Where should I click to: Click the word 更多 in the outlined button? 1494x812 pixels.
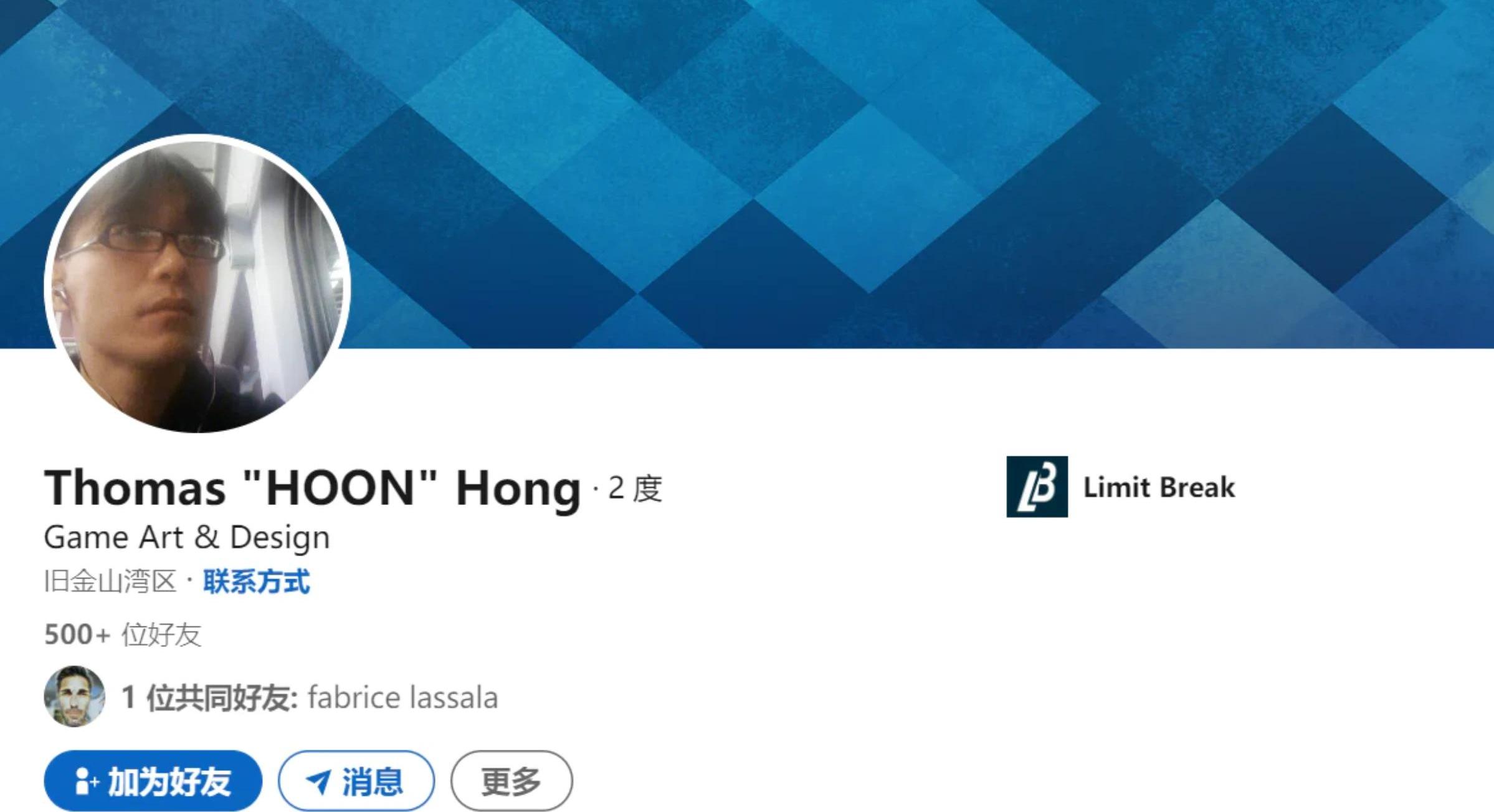click(511, 781)
